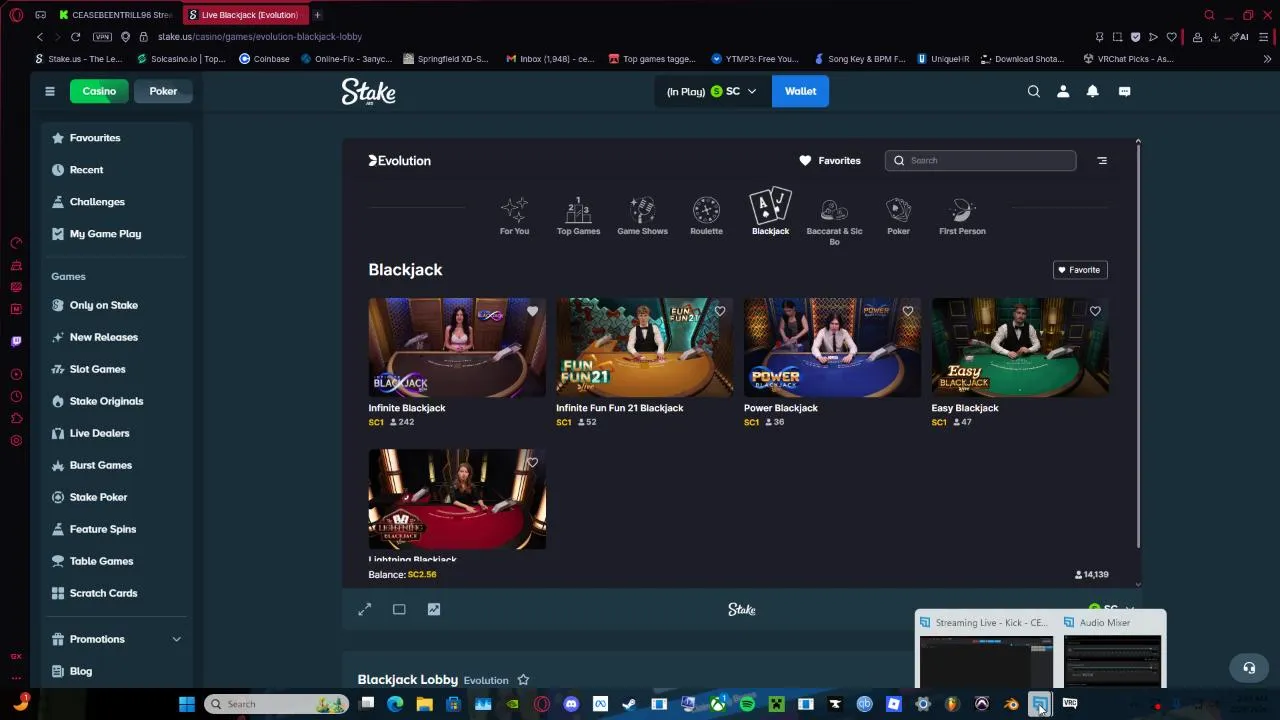
Task: Select the Baccarat & Sic Bo category
Action: (834, 221)
